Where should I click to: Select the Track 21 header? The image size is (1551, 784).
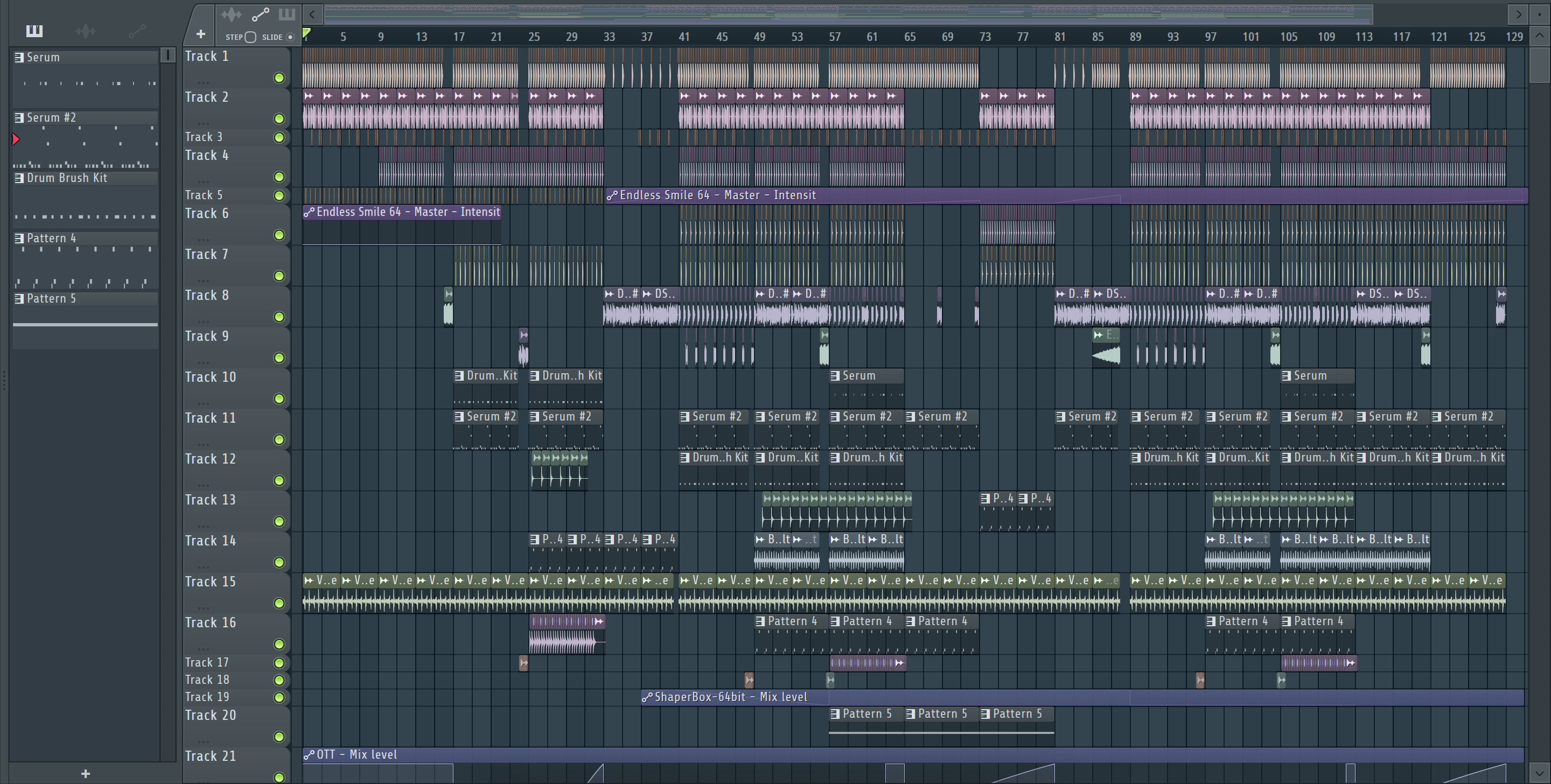[x=236, y=766]
